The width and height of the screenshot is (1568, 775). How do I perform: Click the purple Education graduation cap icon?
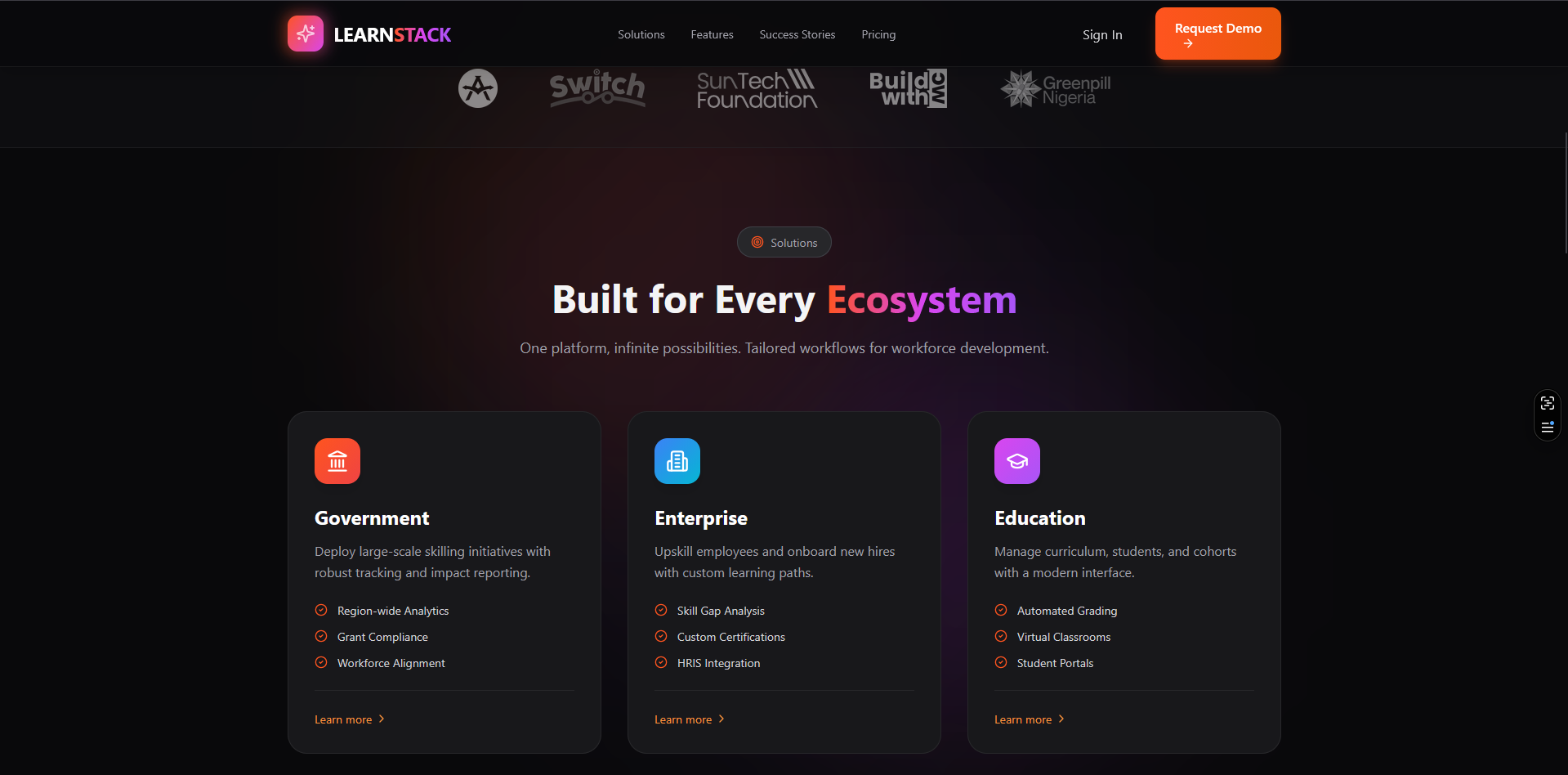pos(1017,461)
